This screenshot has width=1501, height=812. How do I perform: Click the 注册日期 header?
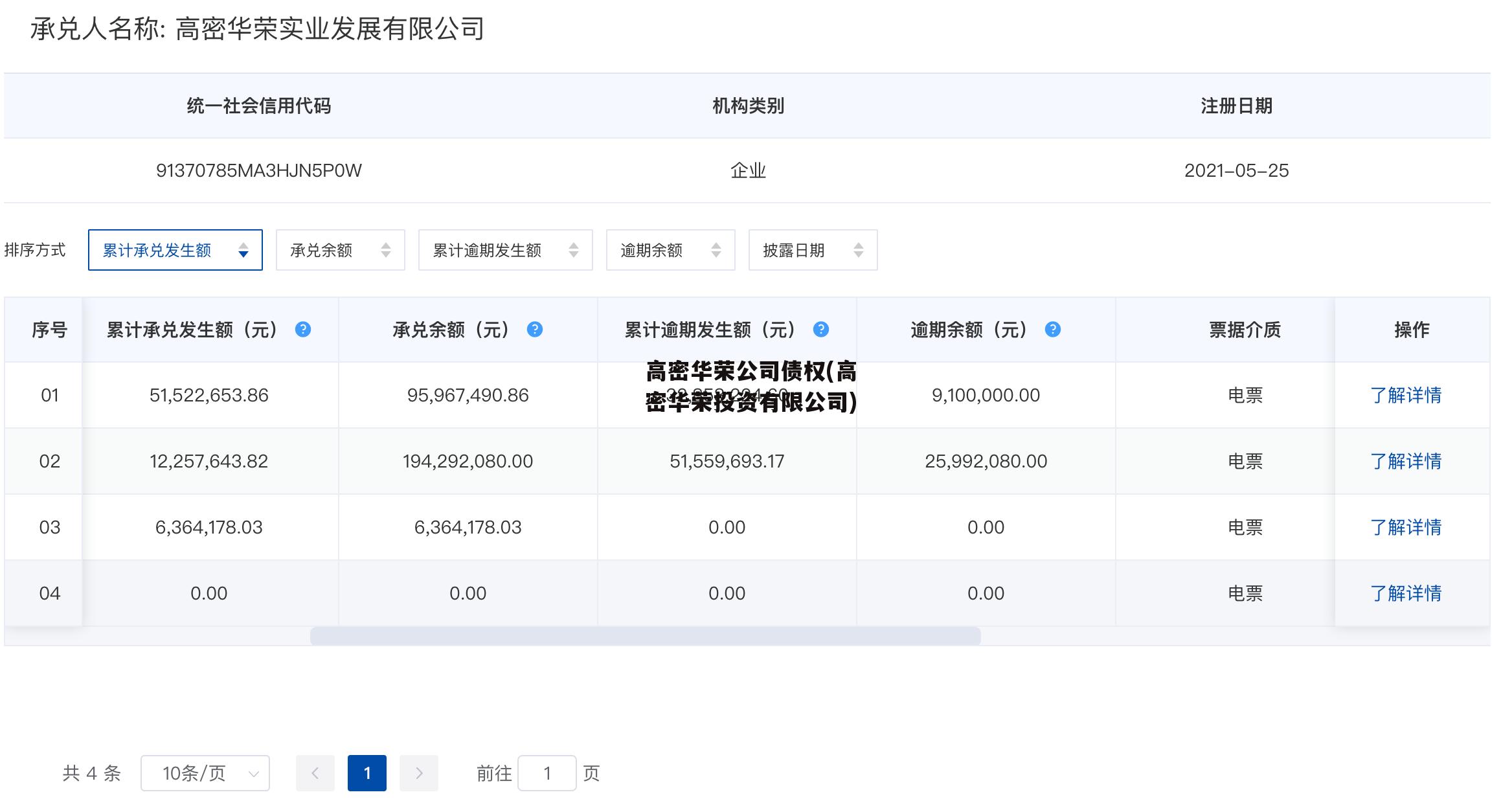point(1237,106)
